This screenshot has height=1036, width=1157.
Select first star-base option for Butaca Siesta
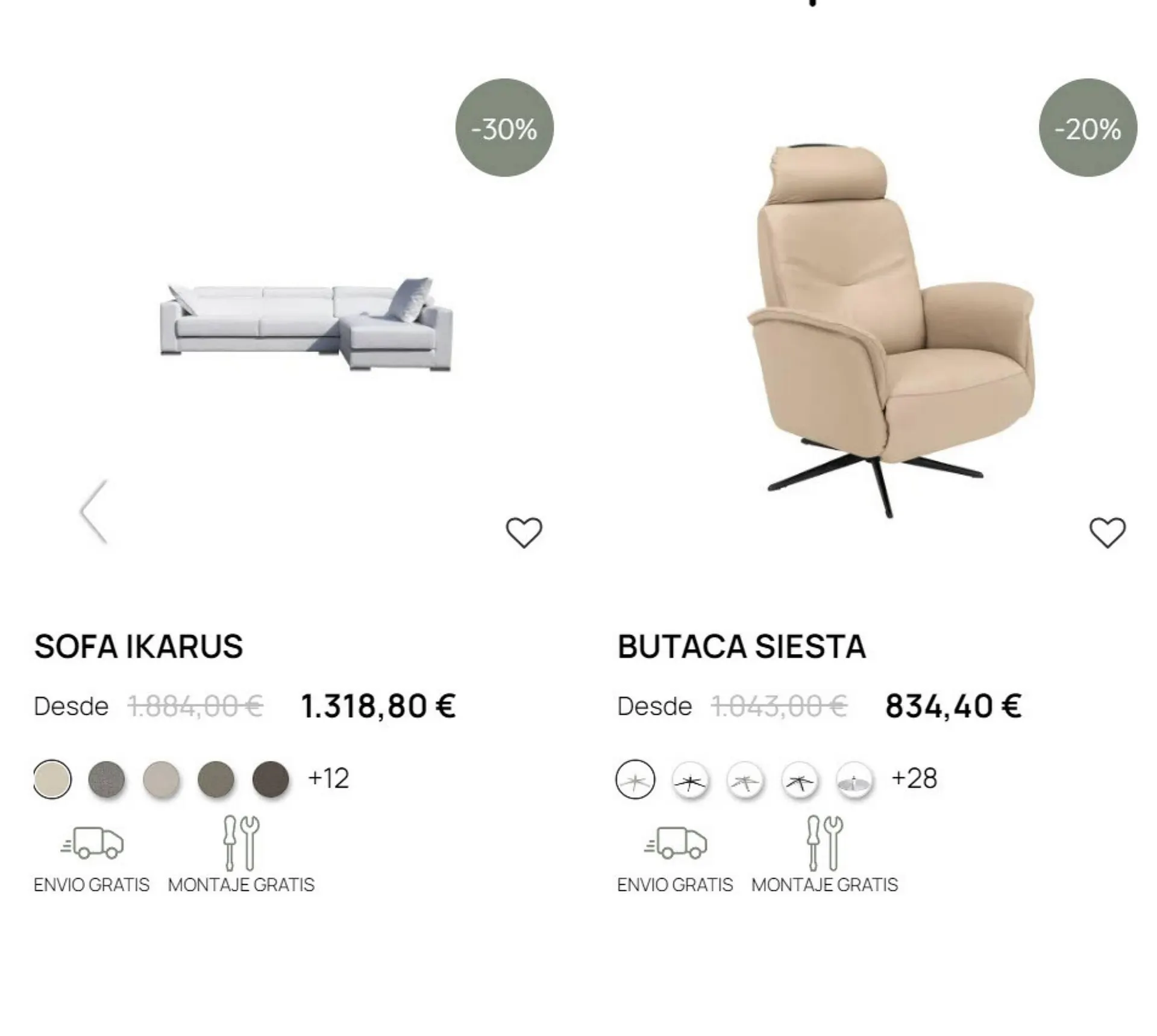click(x=635, y=779)
